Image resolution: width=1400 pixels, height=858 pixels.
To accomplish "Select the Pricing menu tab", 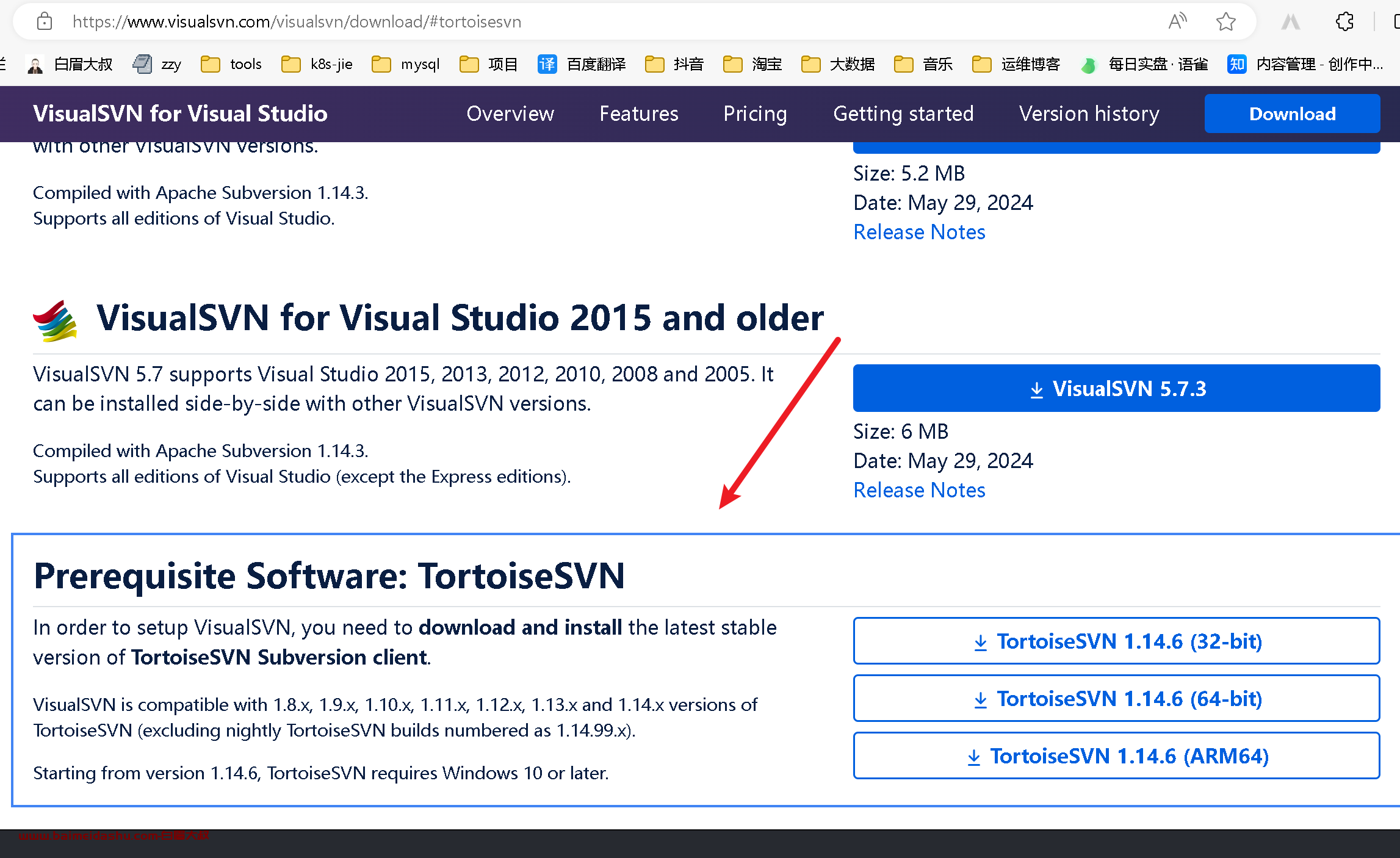I will tap(755, 113).
